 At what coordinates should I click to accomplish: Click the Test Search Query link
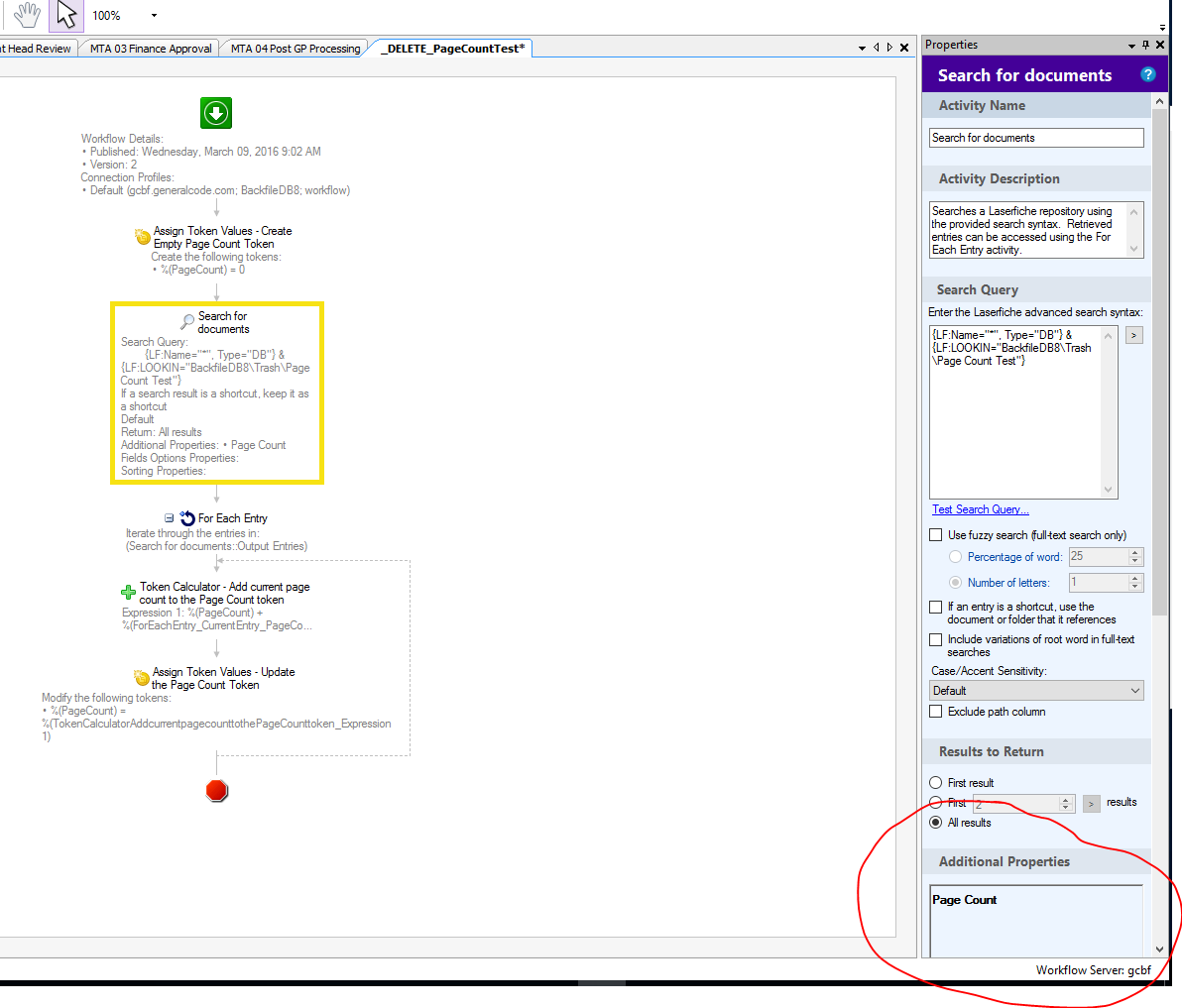980,509
